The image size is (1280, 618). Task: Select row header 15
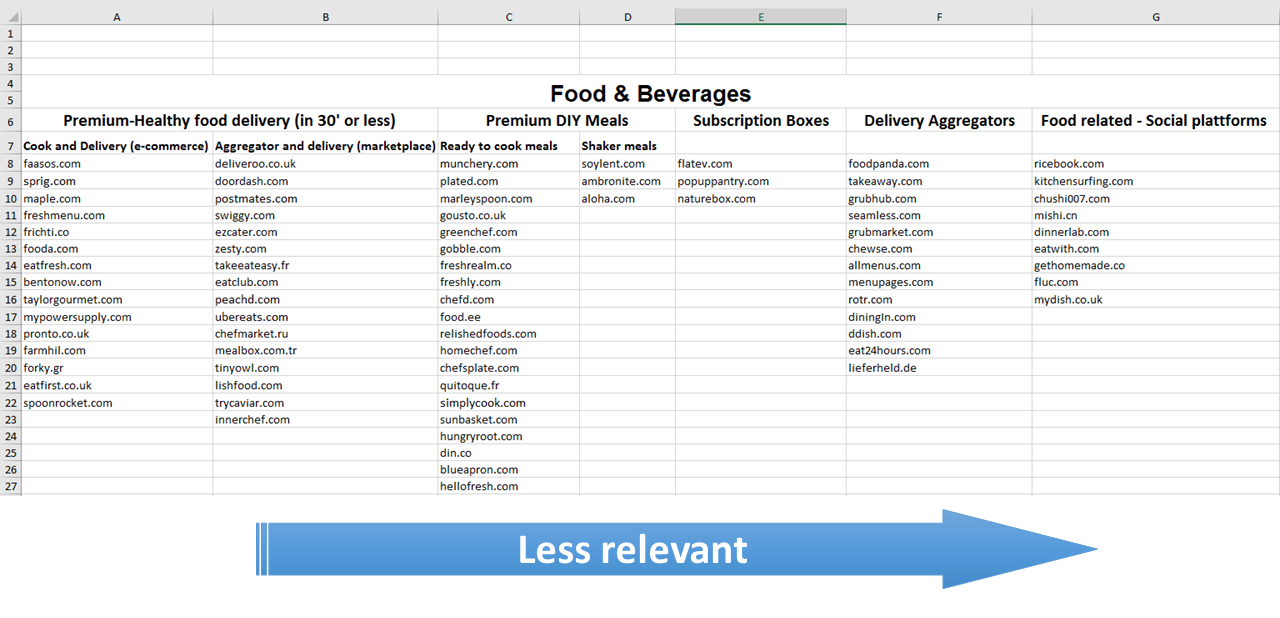(x=10, y=282)
